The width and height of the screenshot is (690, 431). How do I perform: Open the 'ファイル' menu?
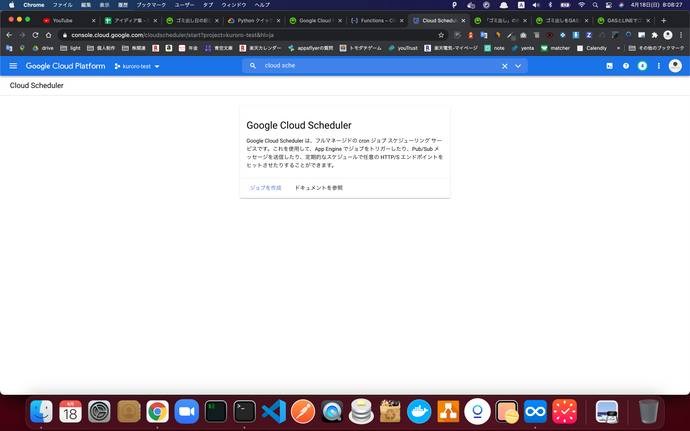click(62, 5)
